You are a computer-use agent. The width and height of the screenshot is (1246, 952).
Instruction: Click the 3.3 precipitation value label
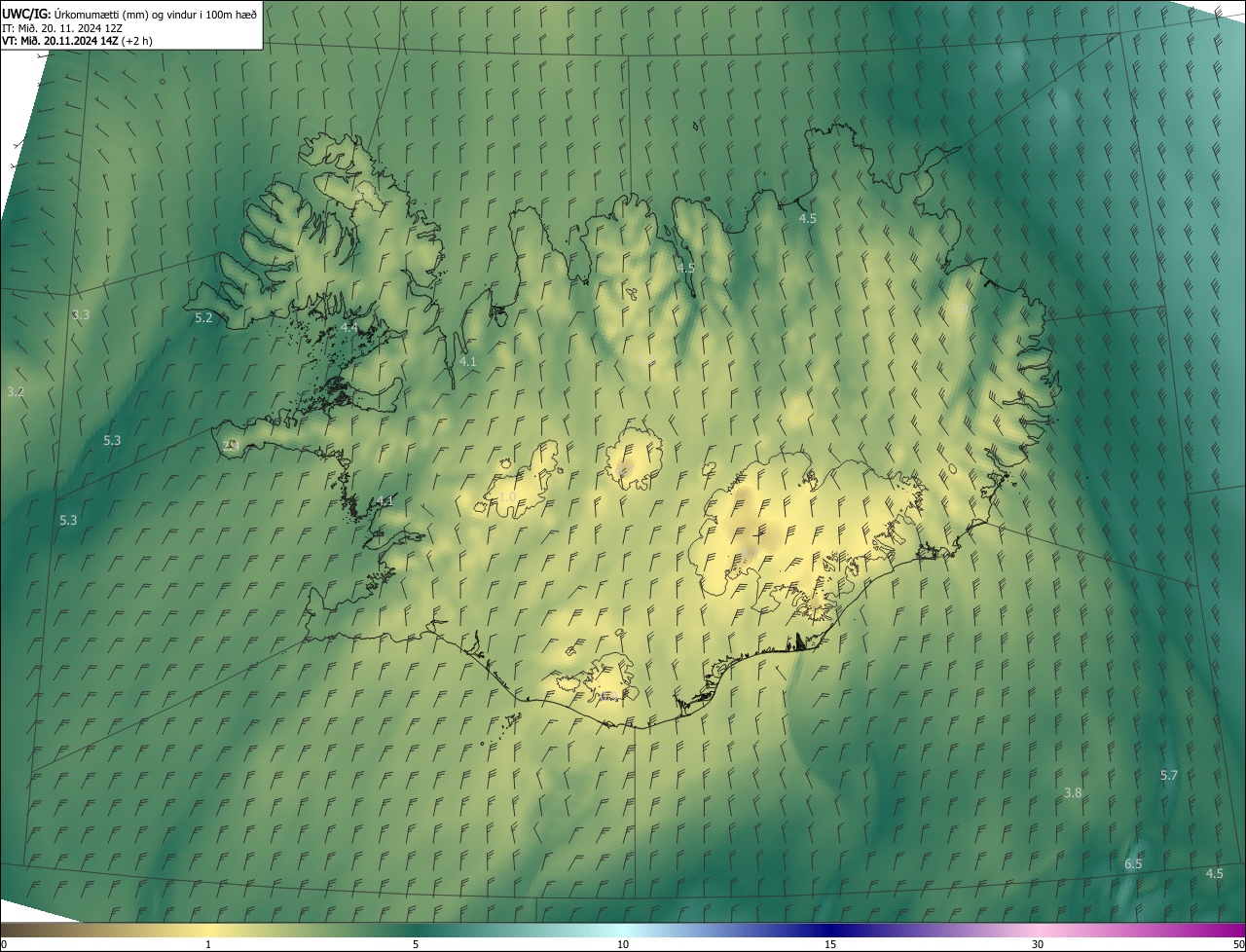(x=81, y=315)
